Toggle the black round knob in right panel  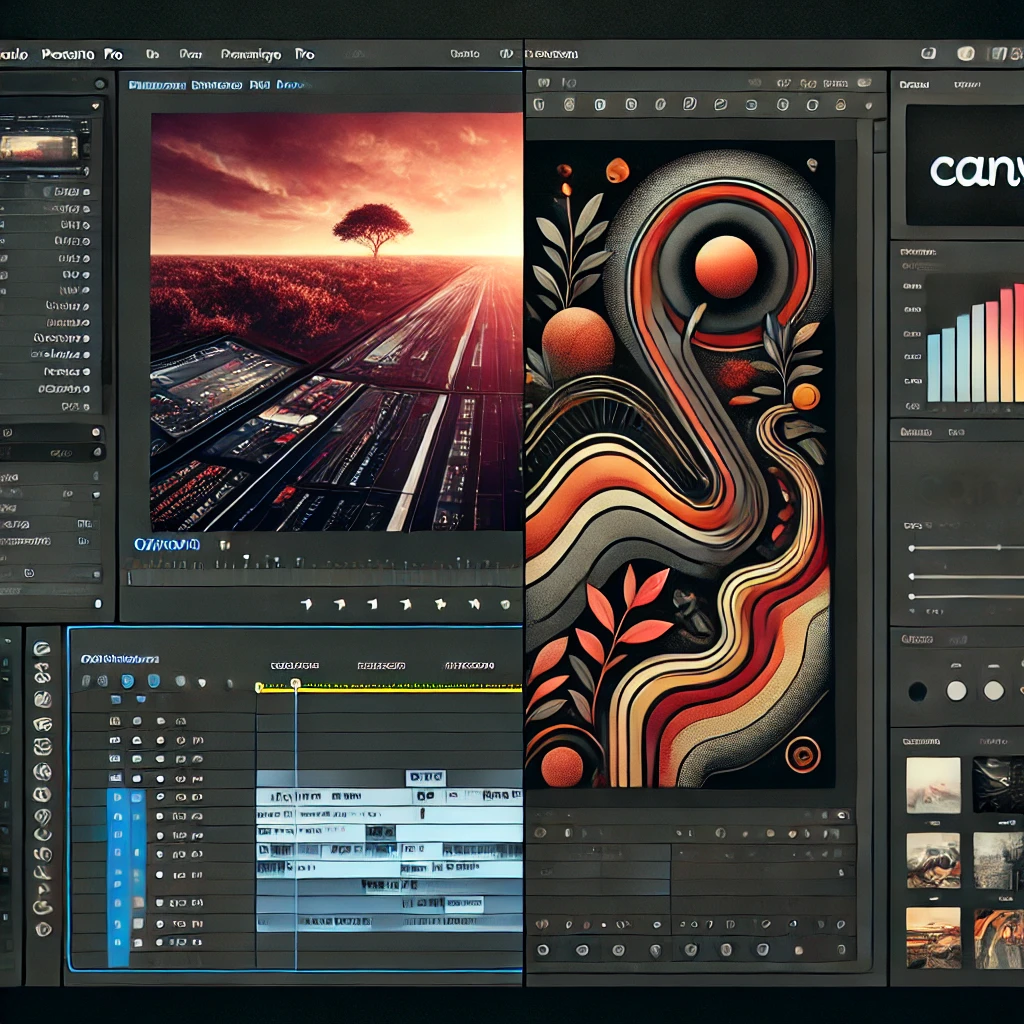917,691
